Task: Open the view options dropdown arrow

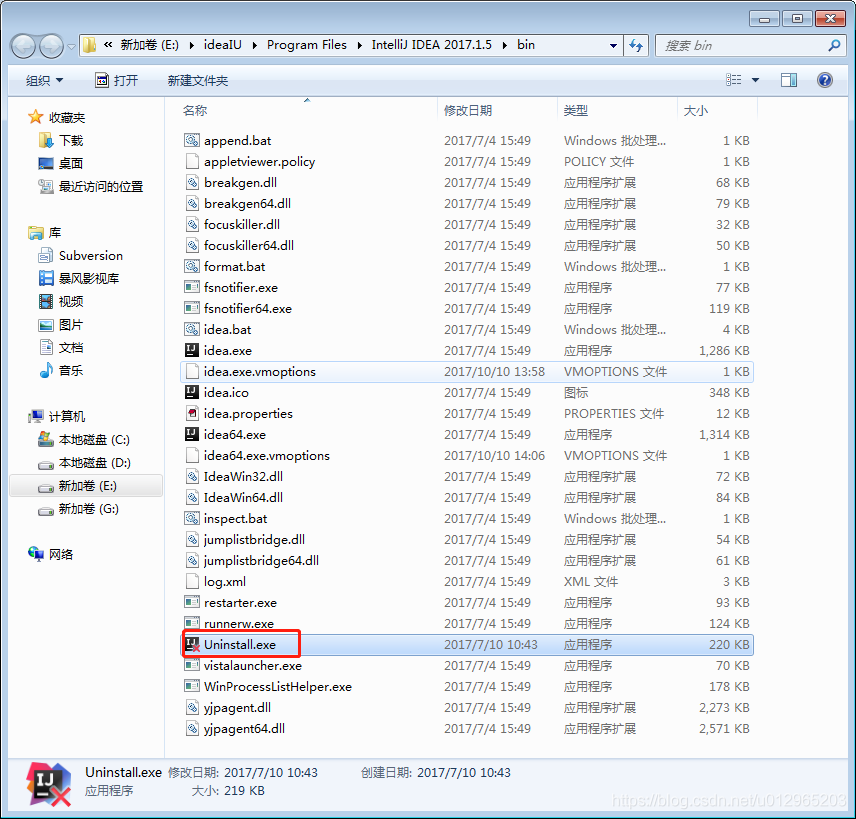Action: pos(756,80)
